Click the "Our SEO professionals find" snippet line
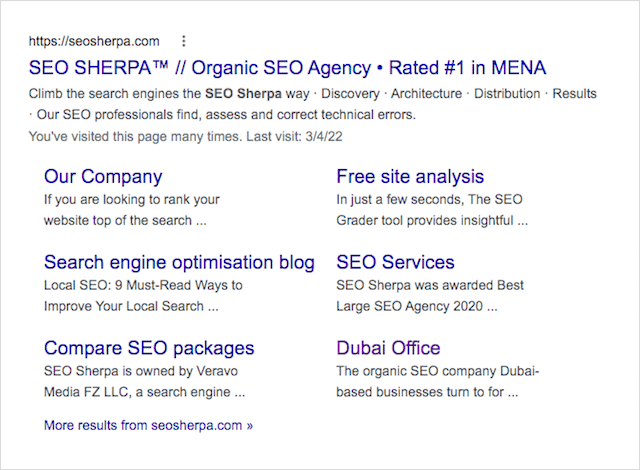The width and height of the screenshot is (640, 470). pyautogui.click(x=225, y=114)
